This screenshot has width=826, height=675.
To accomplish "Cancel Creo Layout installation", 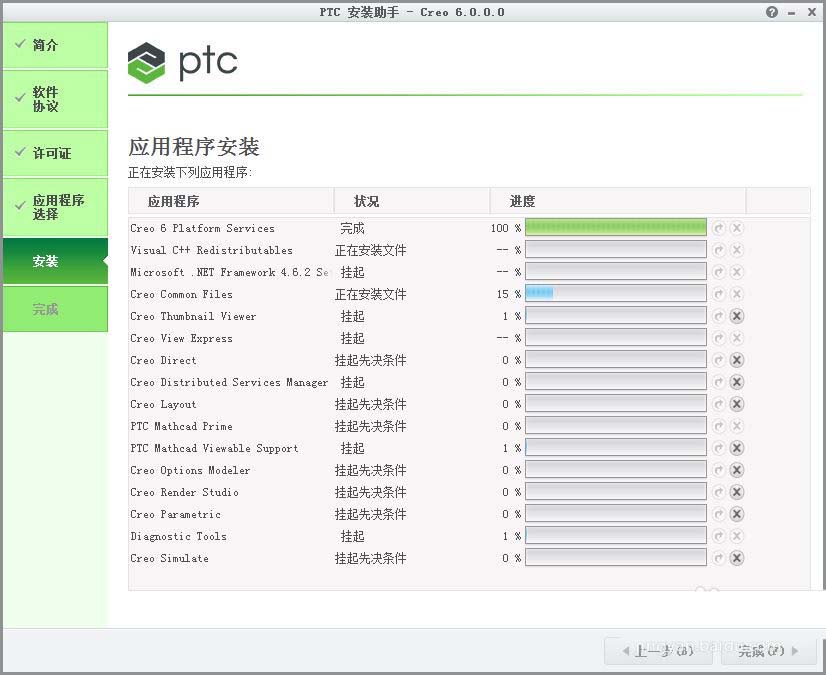I will click(x=736, y=404).
